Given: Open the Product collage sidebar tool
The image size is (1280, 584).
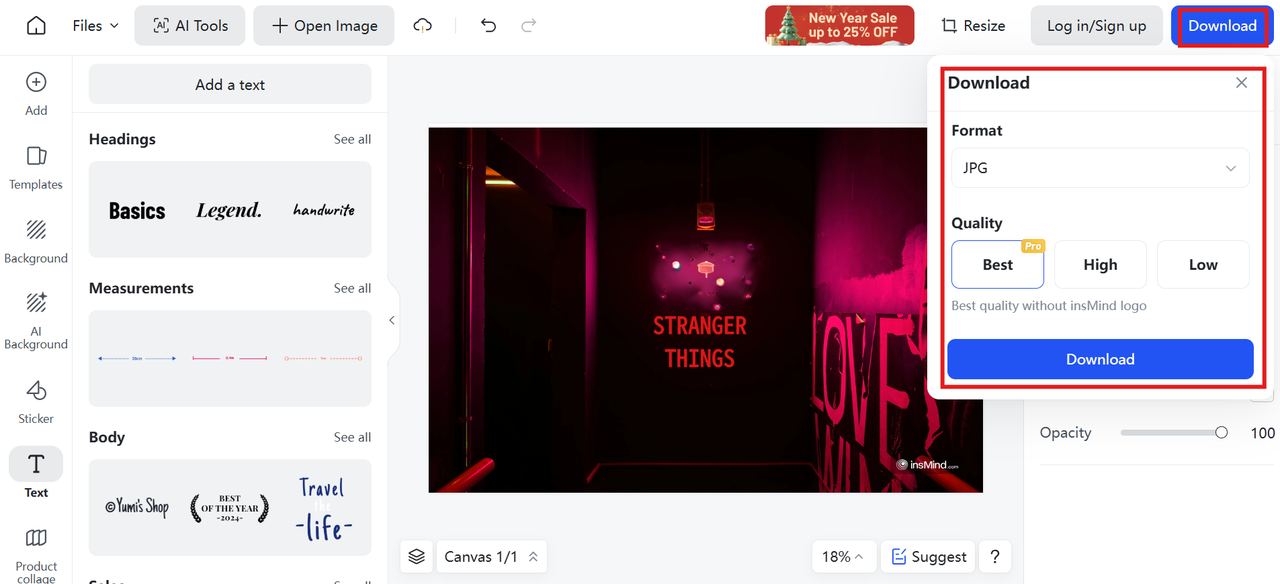Looking at the screenshot, I should tap(36, 554).
